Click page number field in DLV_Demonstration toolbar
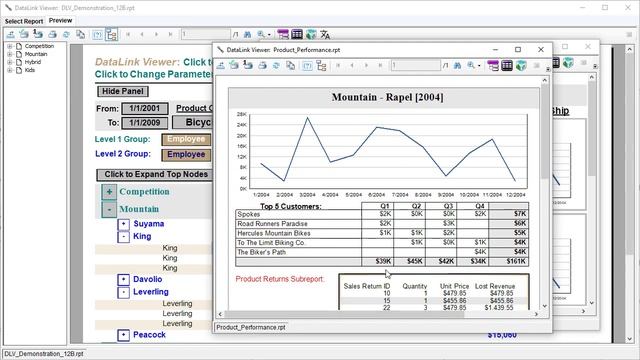Viewport: 640px width, 360px height. pos(205,34)
